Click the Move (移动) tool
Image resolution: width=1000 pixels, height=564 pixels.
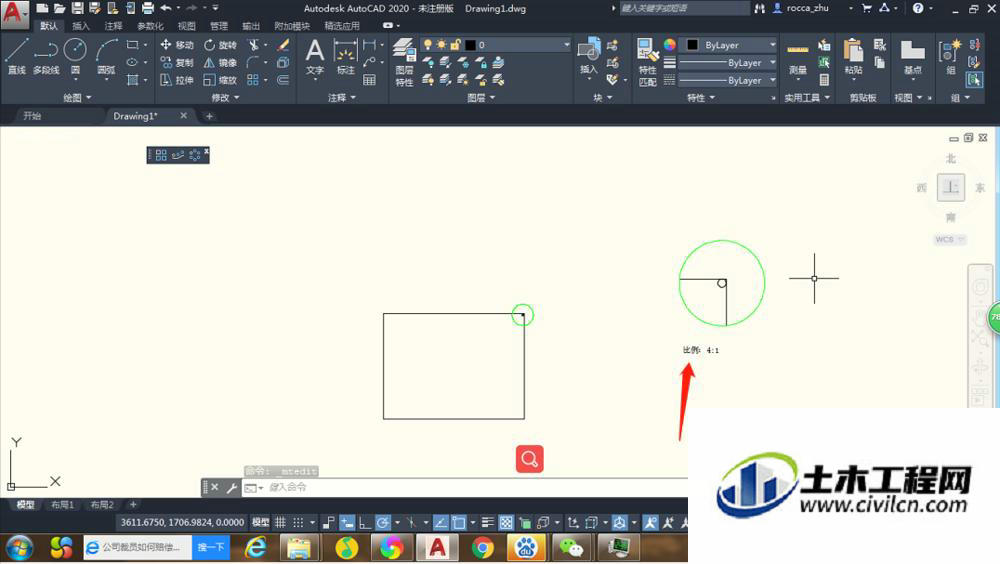click(x=177, y=45)
